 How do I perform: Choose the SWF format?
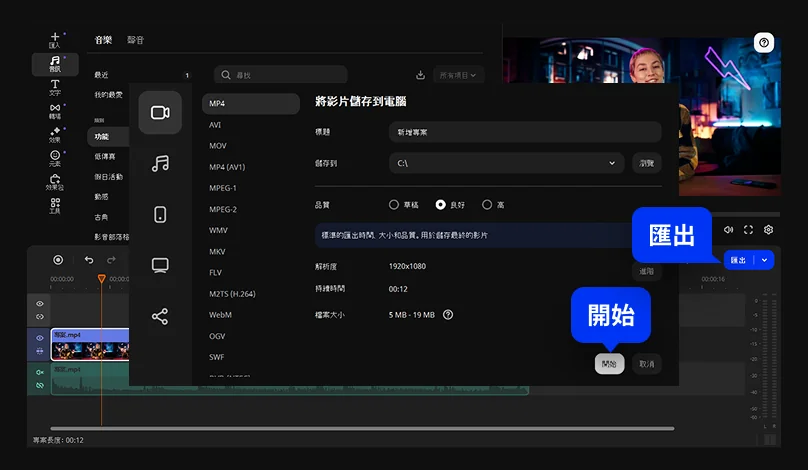(216, 357)
